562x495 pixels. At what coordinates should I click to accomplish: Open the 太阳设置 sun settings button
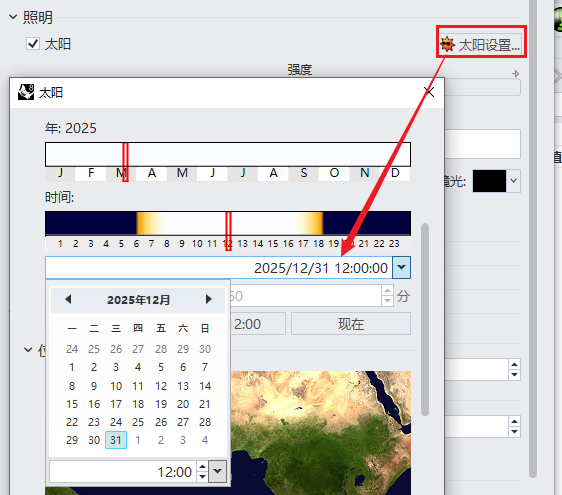click(481, 45)
